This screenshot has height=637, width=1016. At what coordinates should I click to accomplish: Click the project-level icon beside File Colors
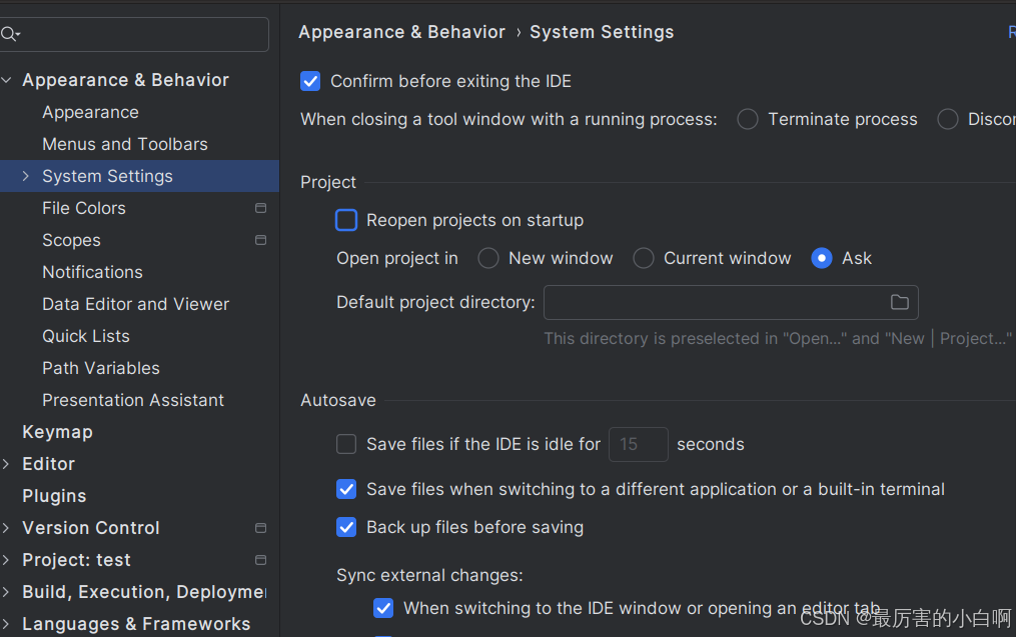pos(261,208)
